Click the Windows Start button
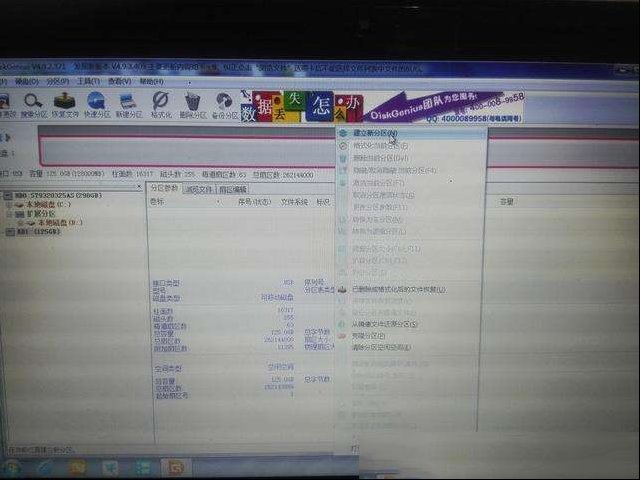Screen dimensions: 640x480 click(x=11, y=468)
